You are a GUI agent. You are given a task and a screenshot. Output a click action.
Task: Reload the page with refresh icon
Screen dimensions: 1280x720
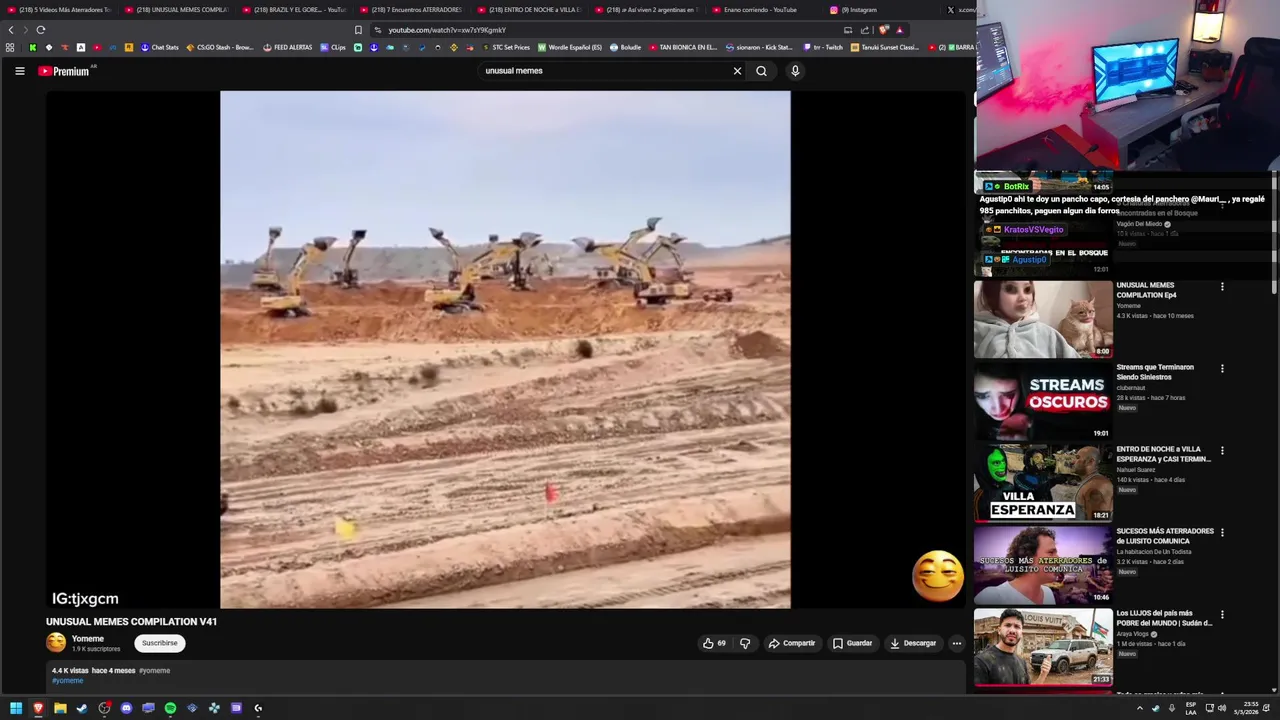tap(40, 30)
